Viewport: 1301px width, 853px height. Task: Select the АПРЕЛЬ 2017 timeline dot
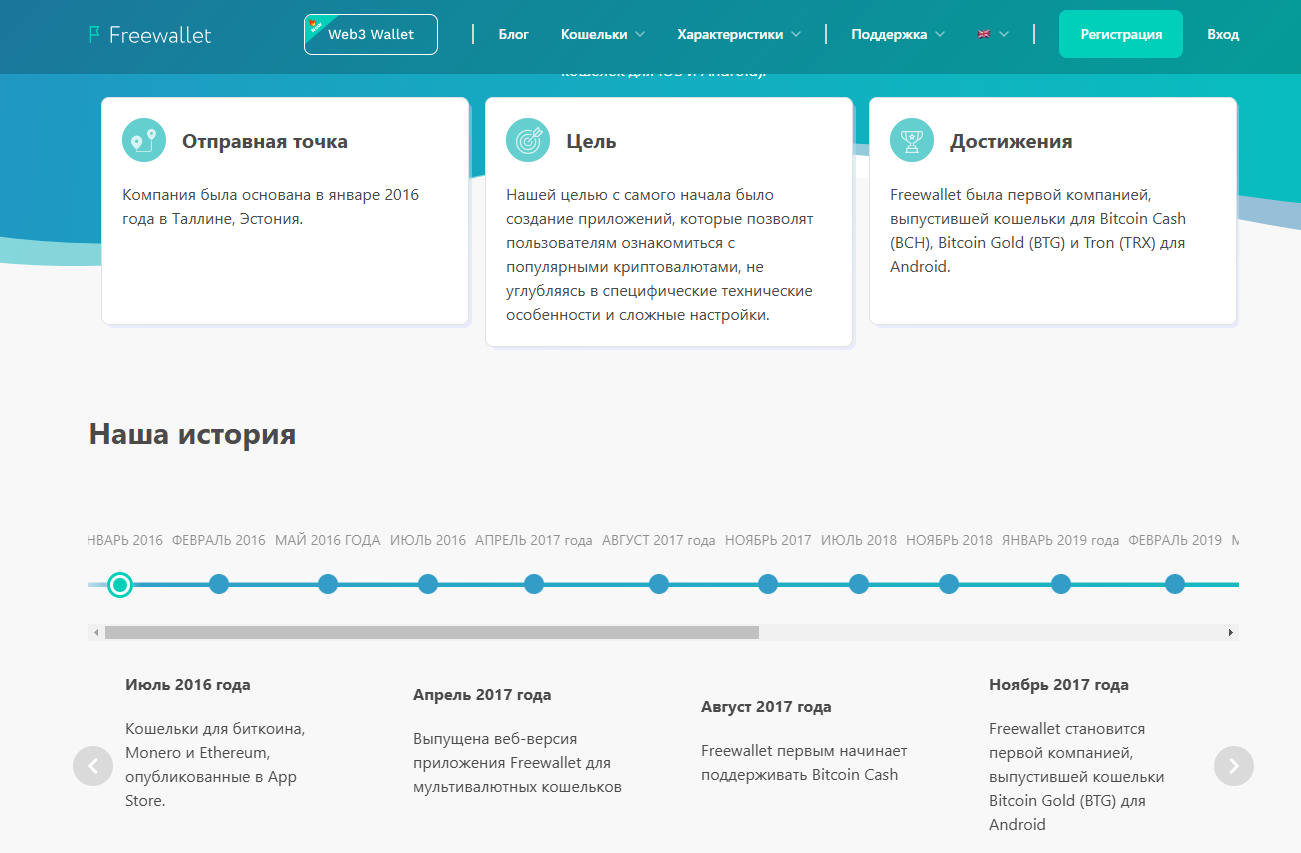534,584
